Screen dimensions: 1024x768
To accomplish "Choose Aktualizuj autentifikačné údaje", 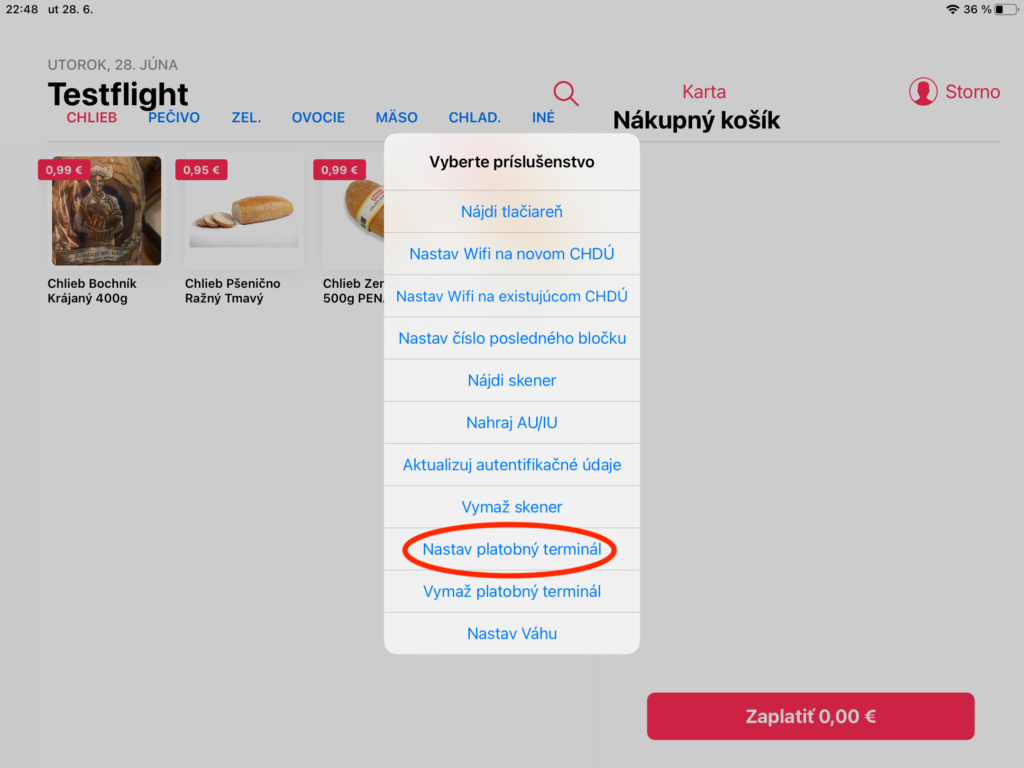I will 511,465.
